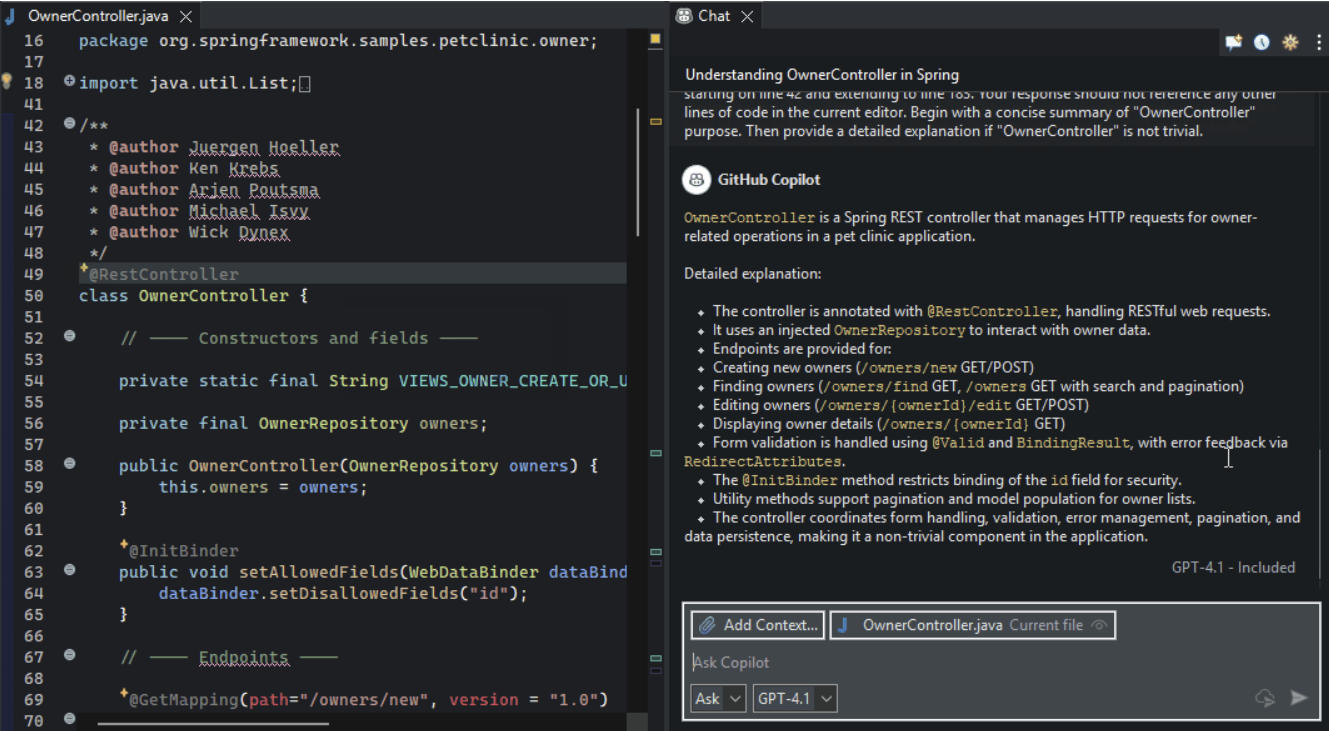Click the sparkle marker beside @GetMapping
This screenshot has width=1329, height=731.
[x=124, y=695]
